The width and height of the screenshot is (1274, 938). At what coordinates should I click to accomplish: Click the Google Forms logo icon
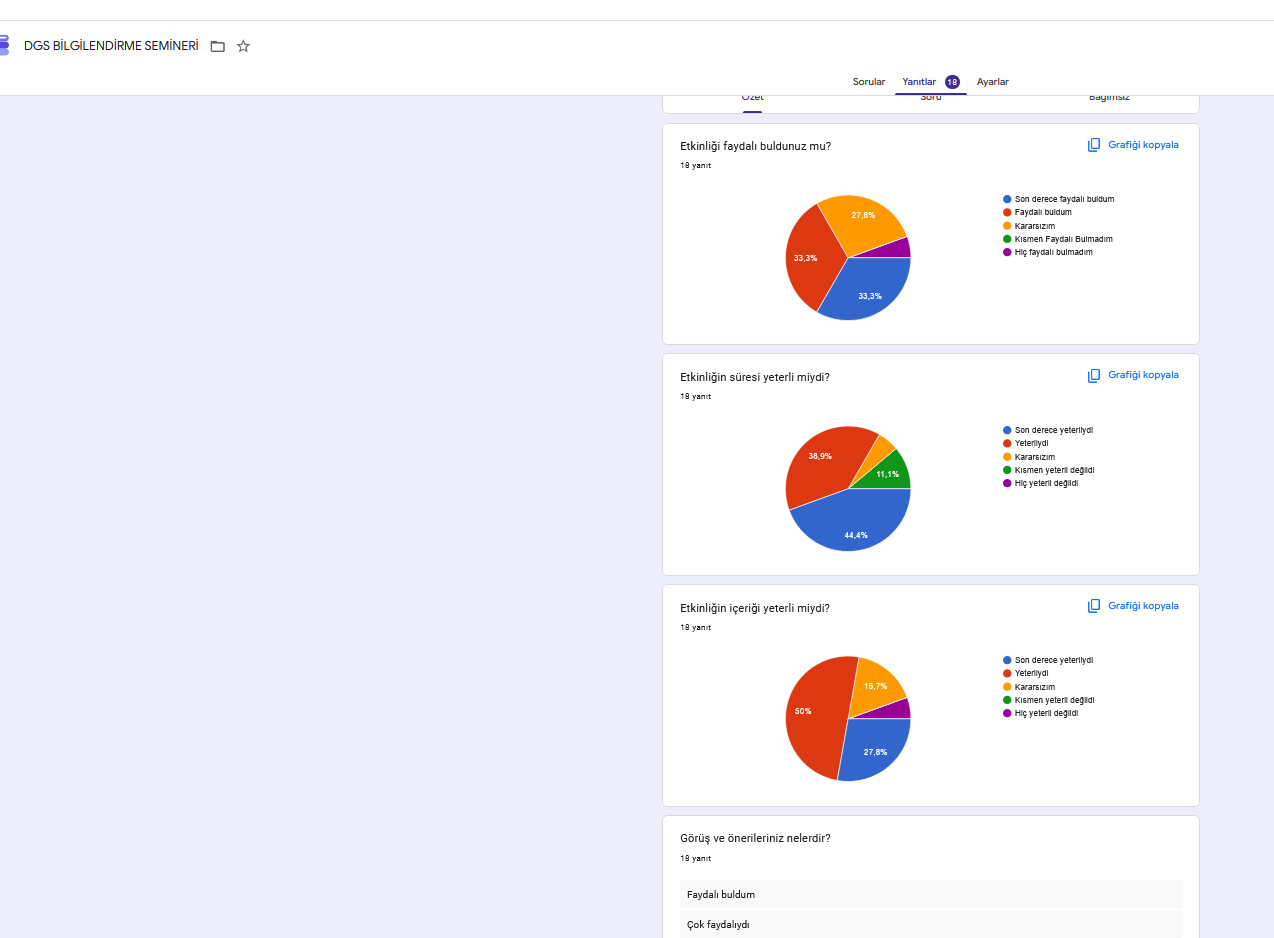[x=4, y=45]
